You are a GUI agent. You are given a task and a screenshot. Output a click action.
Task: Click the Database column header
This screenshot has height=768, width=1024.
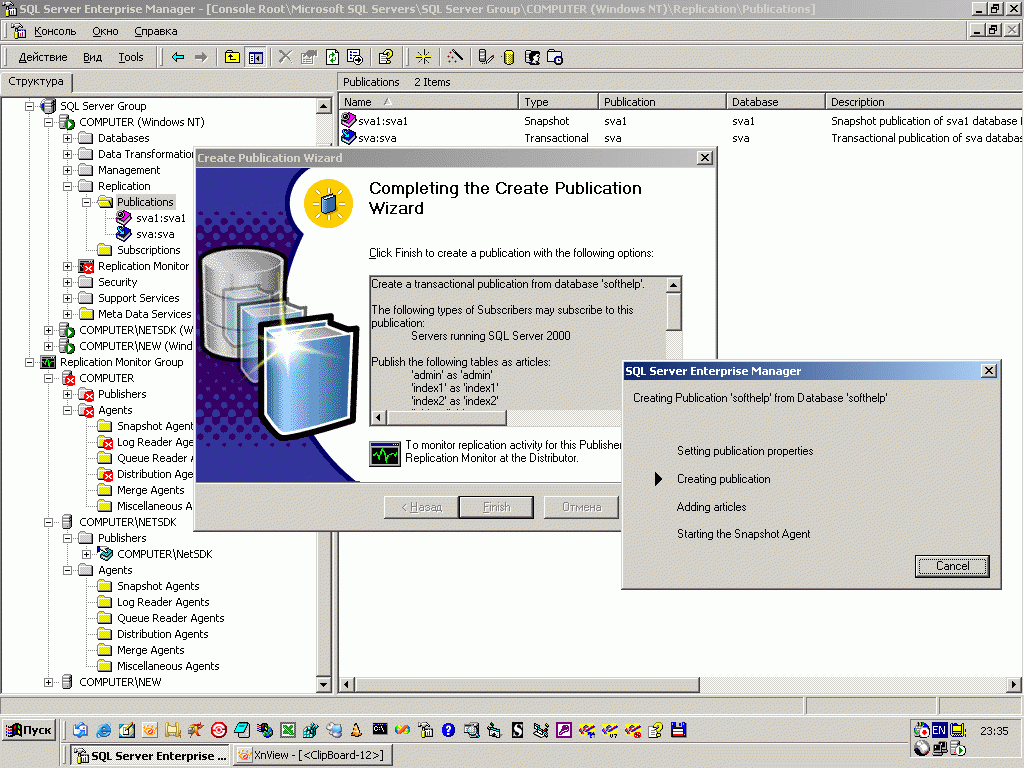(x=775, y=102)
